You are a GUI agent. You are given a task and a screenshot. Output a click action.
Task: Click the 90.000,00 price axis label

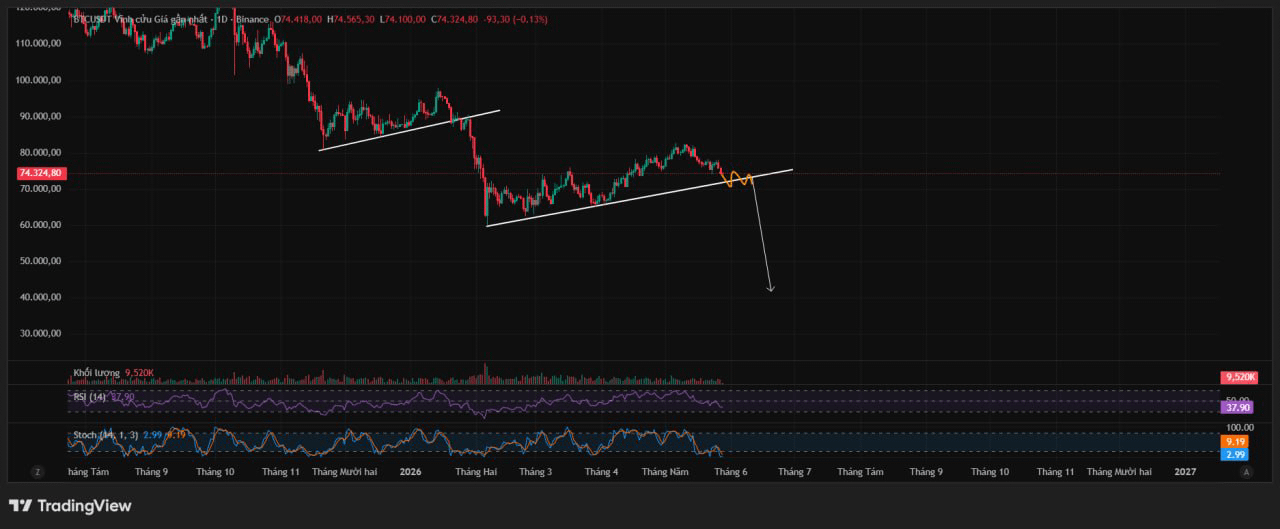pyautogui.click(x=40, y=116)
